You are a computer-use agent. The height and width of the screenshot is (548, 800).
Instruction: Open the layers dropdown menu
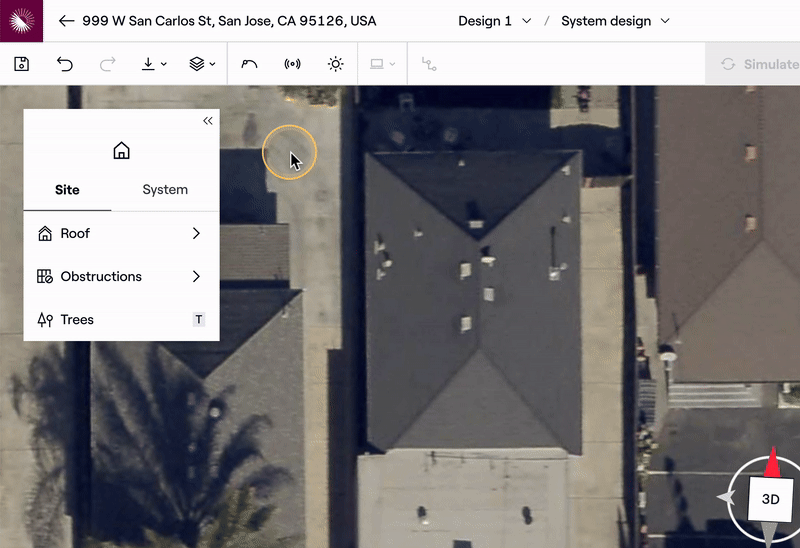point(202,64)
